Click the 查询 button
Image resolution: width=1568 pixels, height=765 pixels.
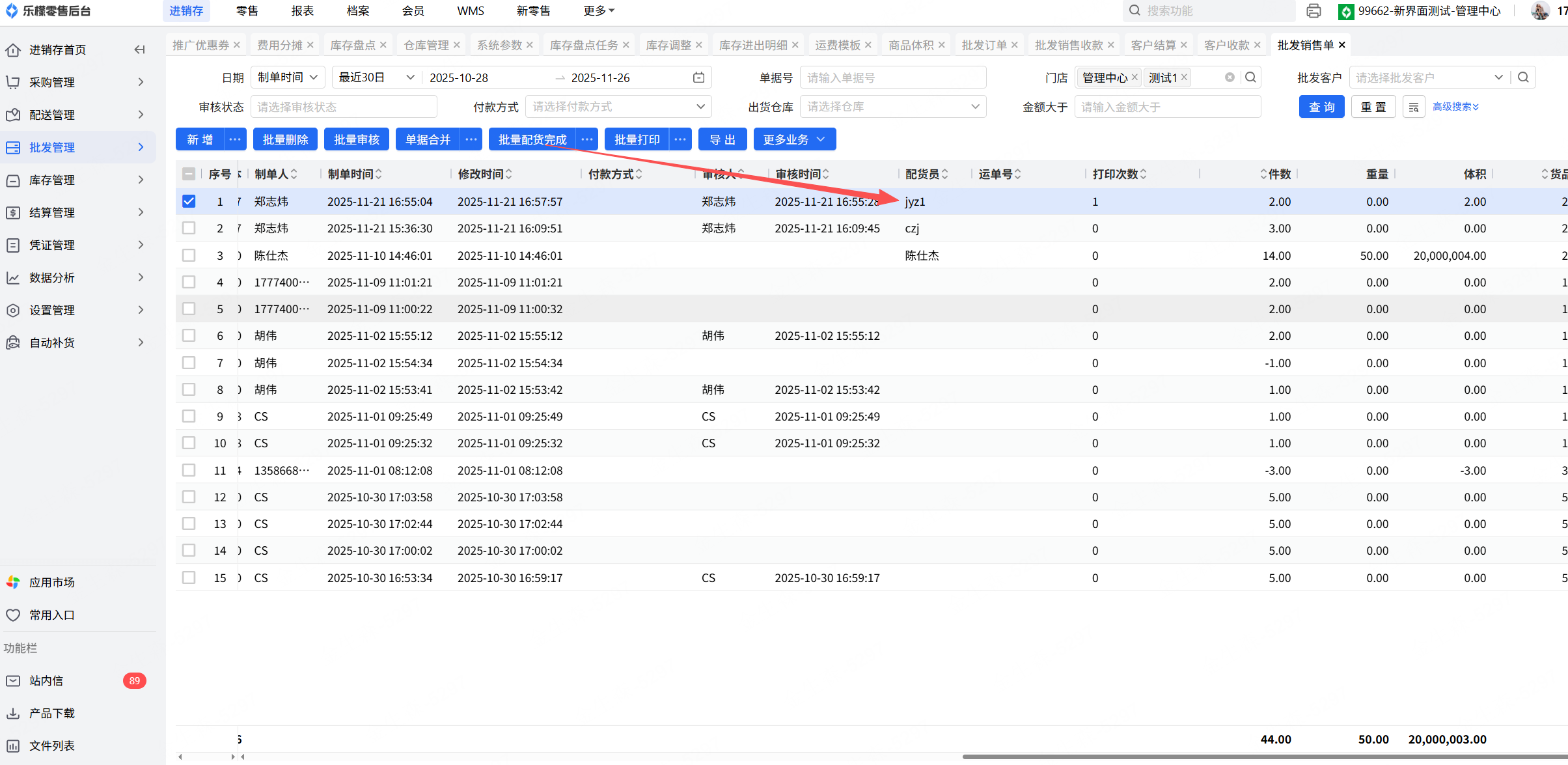click(x=1321, y=107)
